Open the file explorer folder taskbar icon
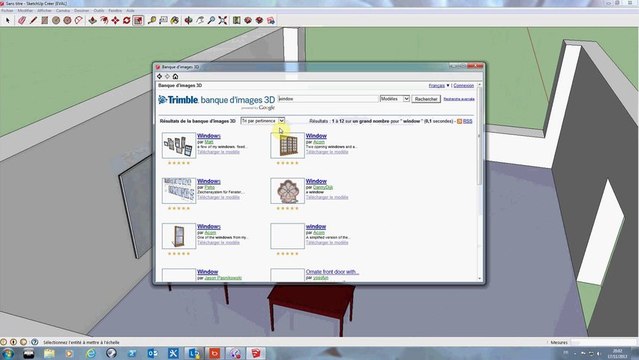639x360 pixels. point(49,353)
